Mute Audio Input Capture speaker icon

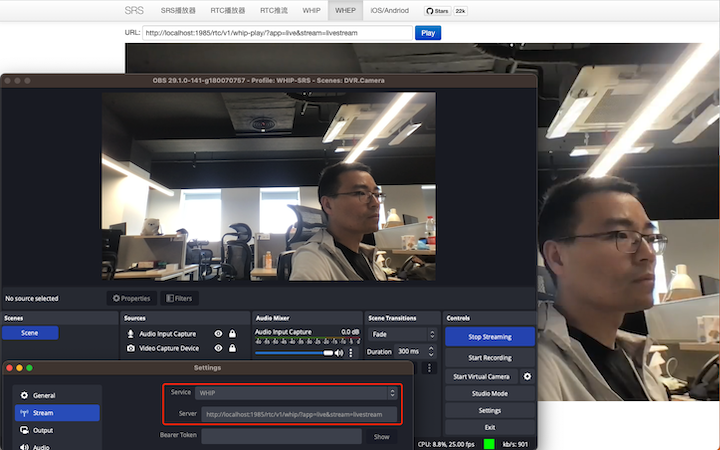coord(338,353)
